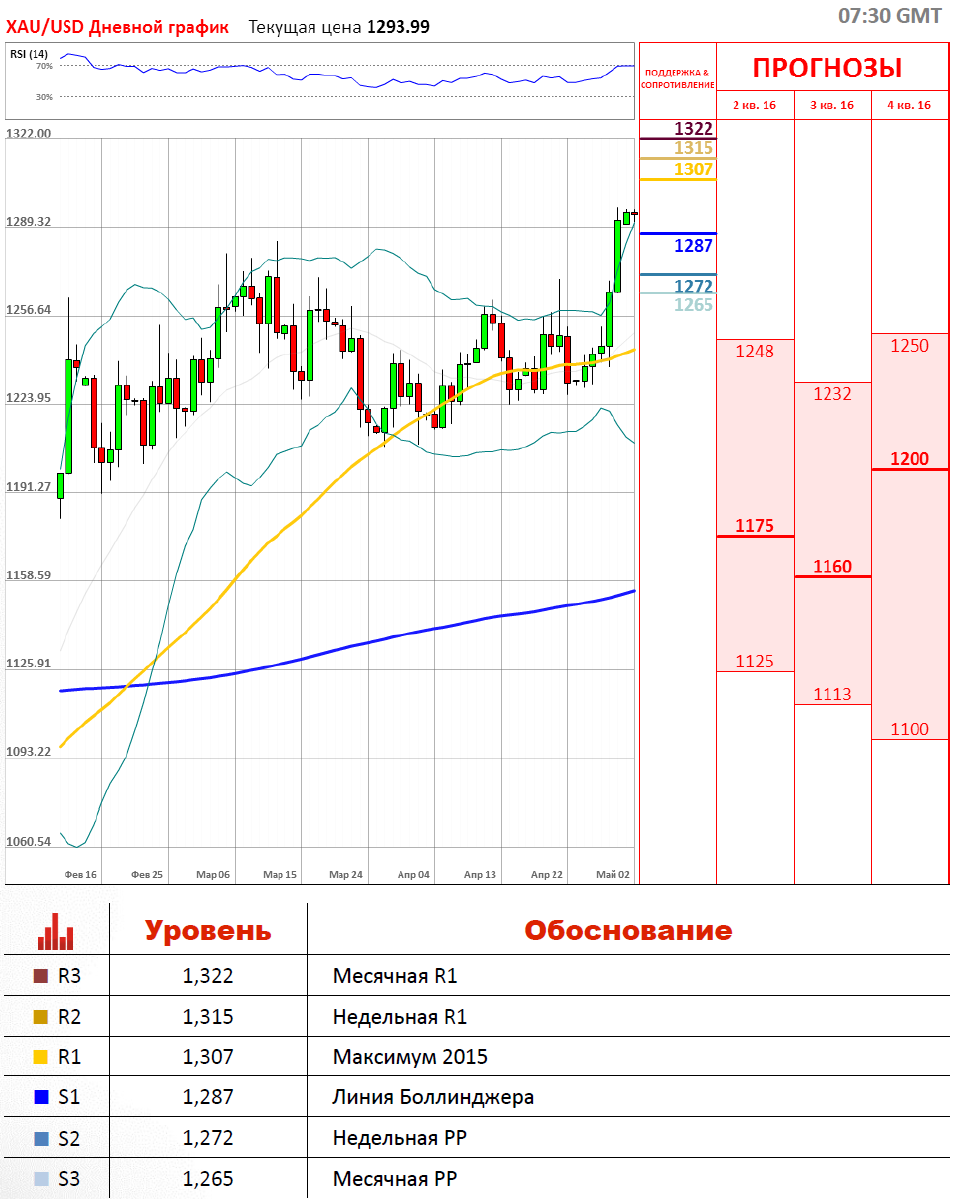
Task: Click the bold 1175 forecast value
Action: (754, 526)
